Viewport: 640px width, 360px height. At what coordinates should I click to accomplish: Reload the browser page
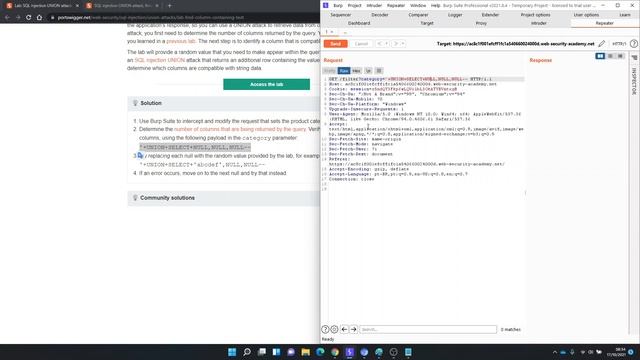[29, 18]
